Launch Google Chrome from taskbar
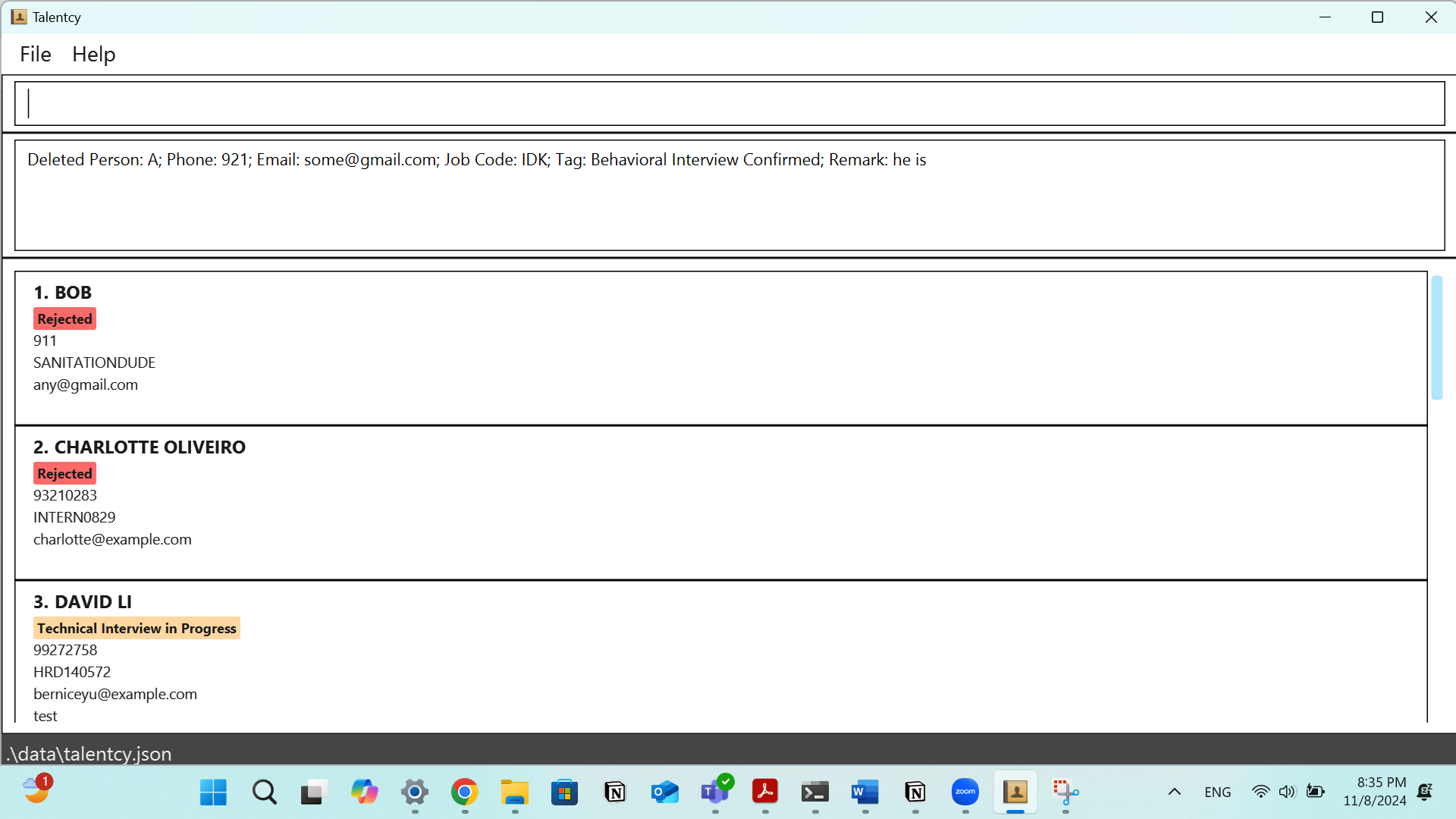 point(464,792)
